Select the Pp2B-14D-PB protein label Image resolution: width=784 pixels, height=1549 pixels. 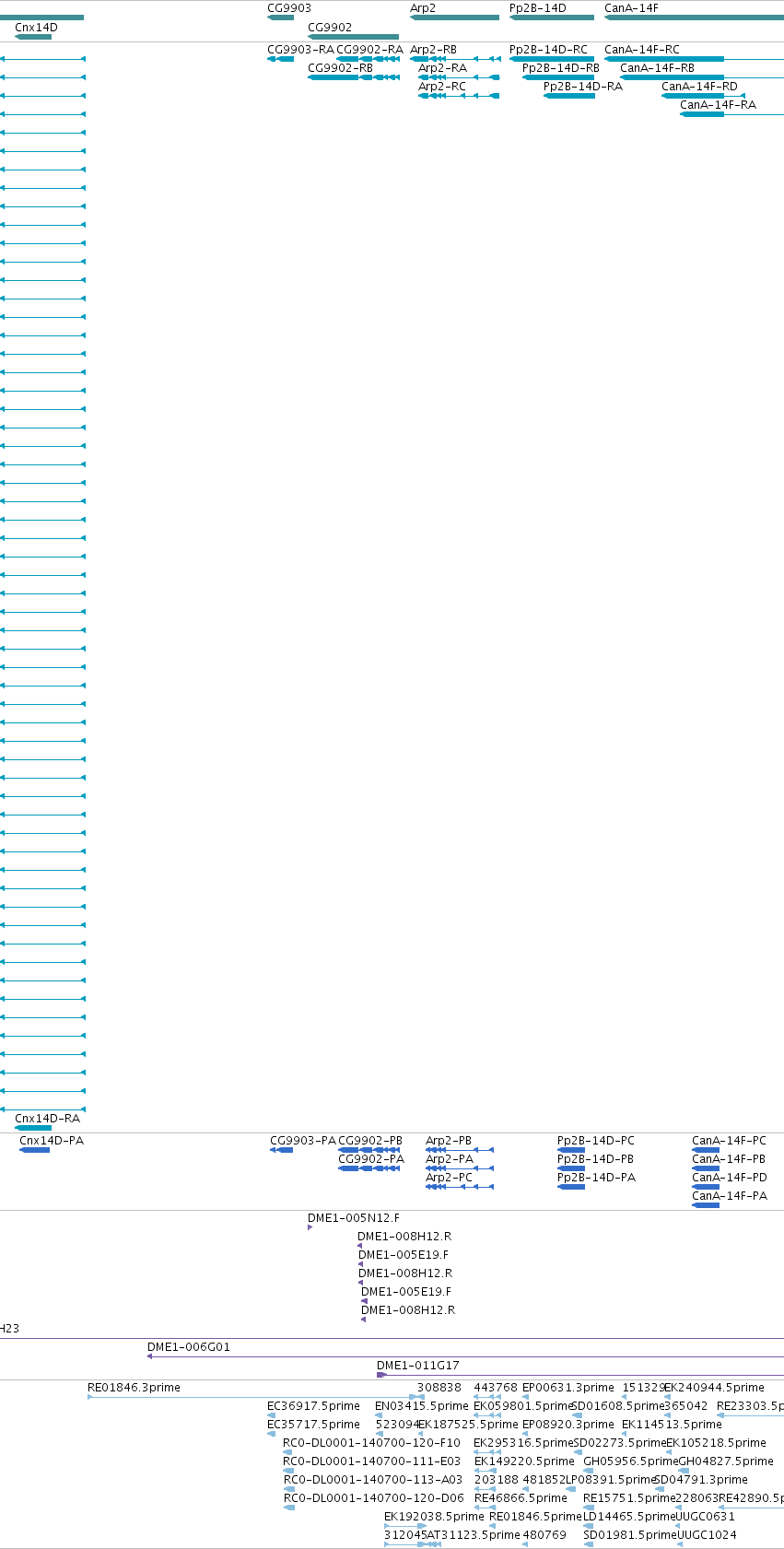595,1159
